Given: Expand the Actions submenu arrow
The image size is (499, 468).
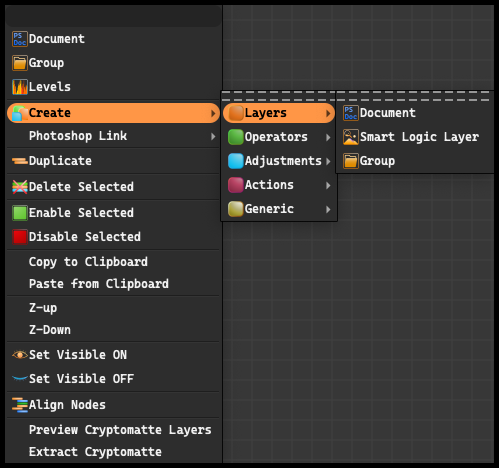Looking at the screenshot, I should pos(328,185).
